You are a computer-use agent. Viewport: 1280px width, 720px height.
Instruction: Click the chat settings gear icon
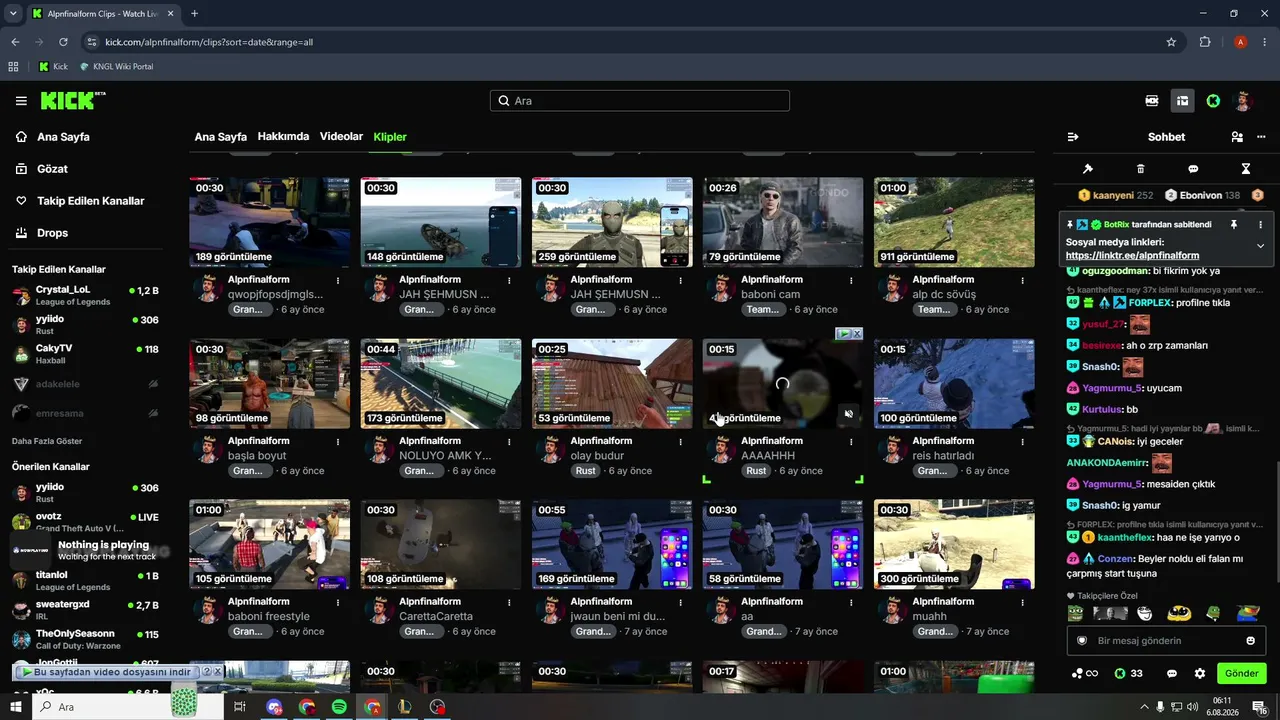coord(1200,674)
